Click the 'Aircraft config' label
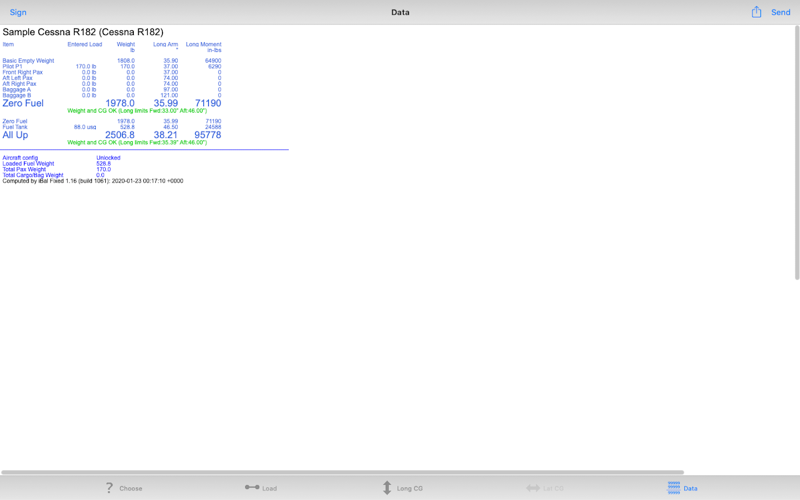800x500 pixels. (x=20, y=158)
